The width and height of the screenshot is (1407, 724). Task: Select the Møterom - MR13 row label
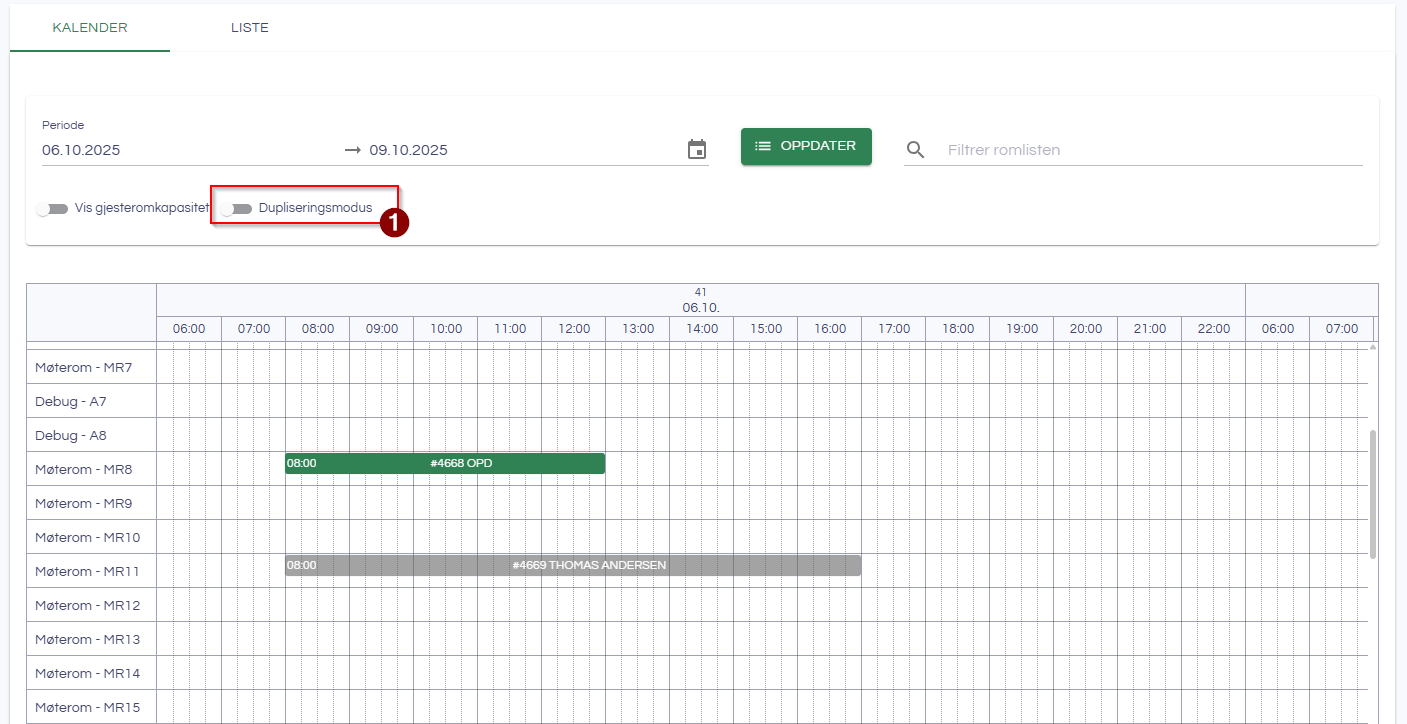click(91, 639)
